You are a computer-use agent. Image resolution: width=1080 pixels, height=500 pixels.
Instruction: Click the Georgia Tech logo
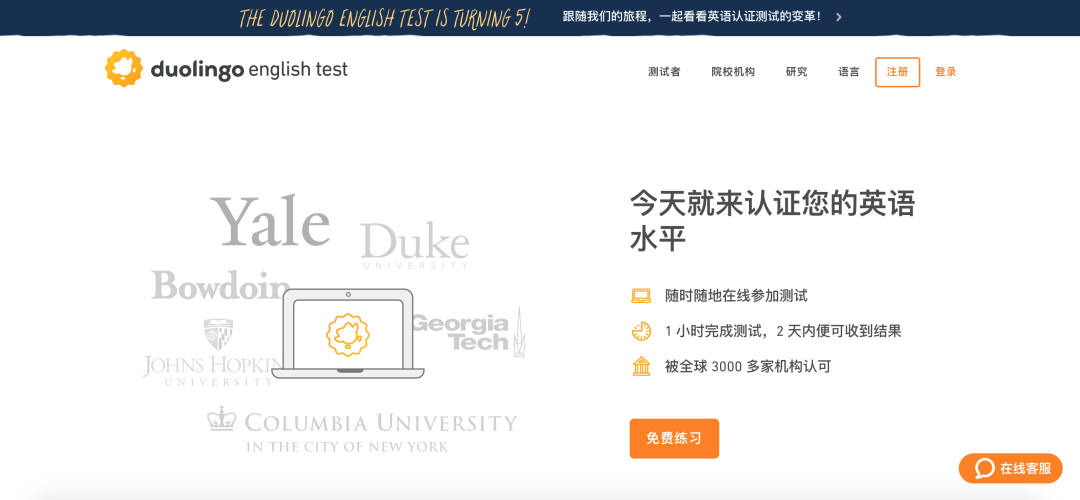click(466, 332)
